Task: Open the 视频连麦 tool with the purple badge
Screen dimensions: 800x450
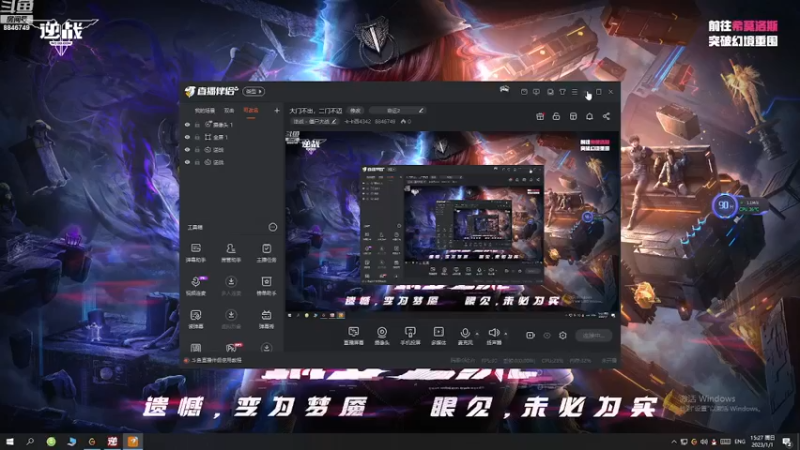Action: (195, 285)
